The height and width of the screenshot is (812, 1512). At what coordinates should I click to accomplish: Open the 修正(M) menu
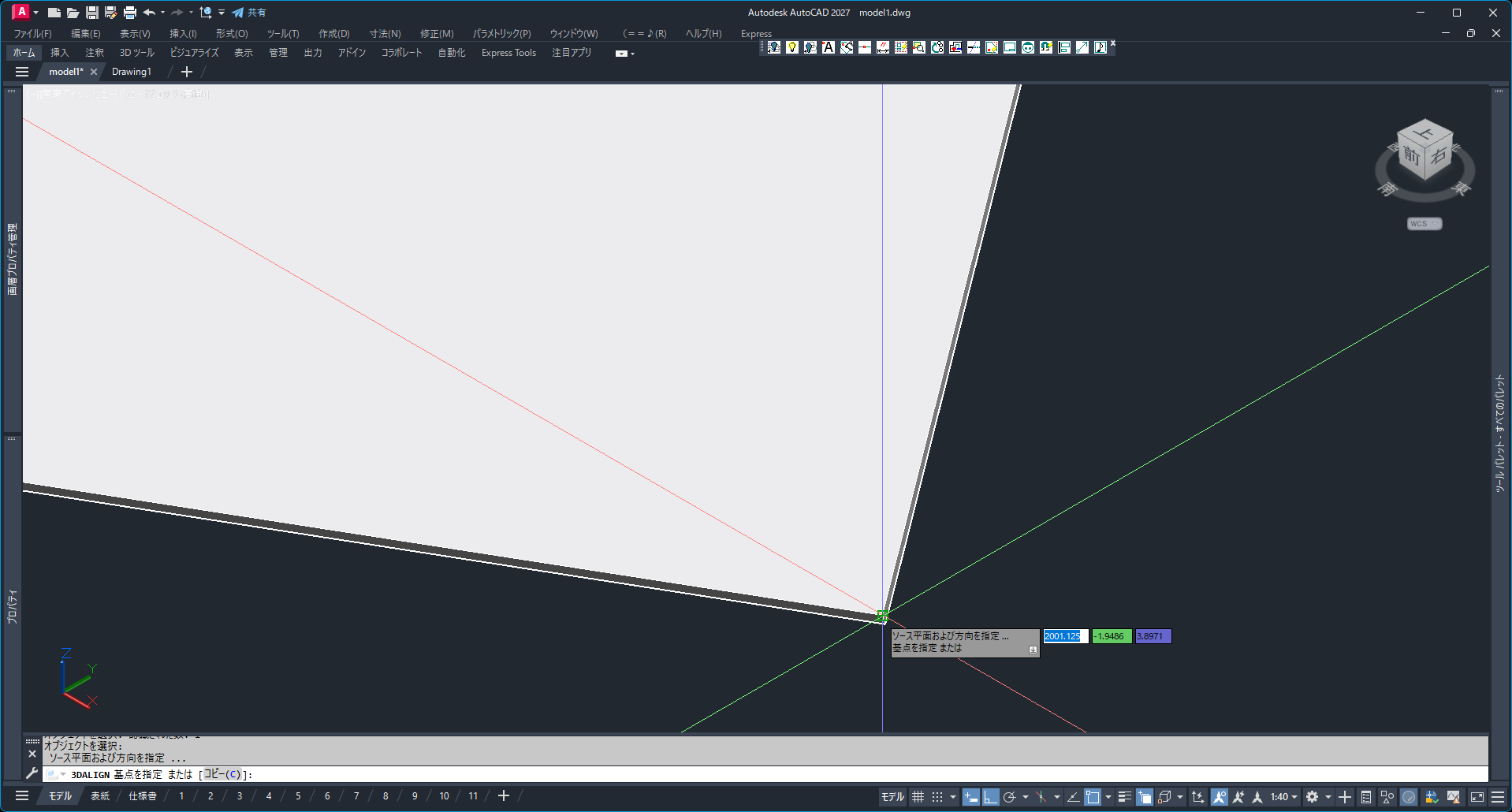436,34
